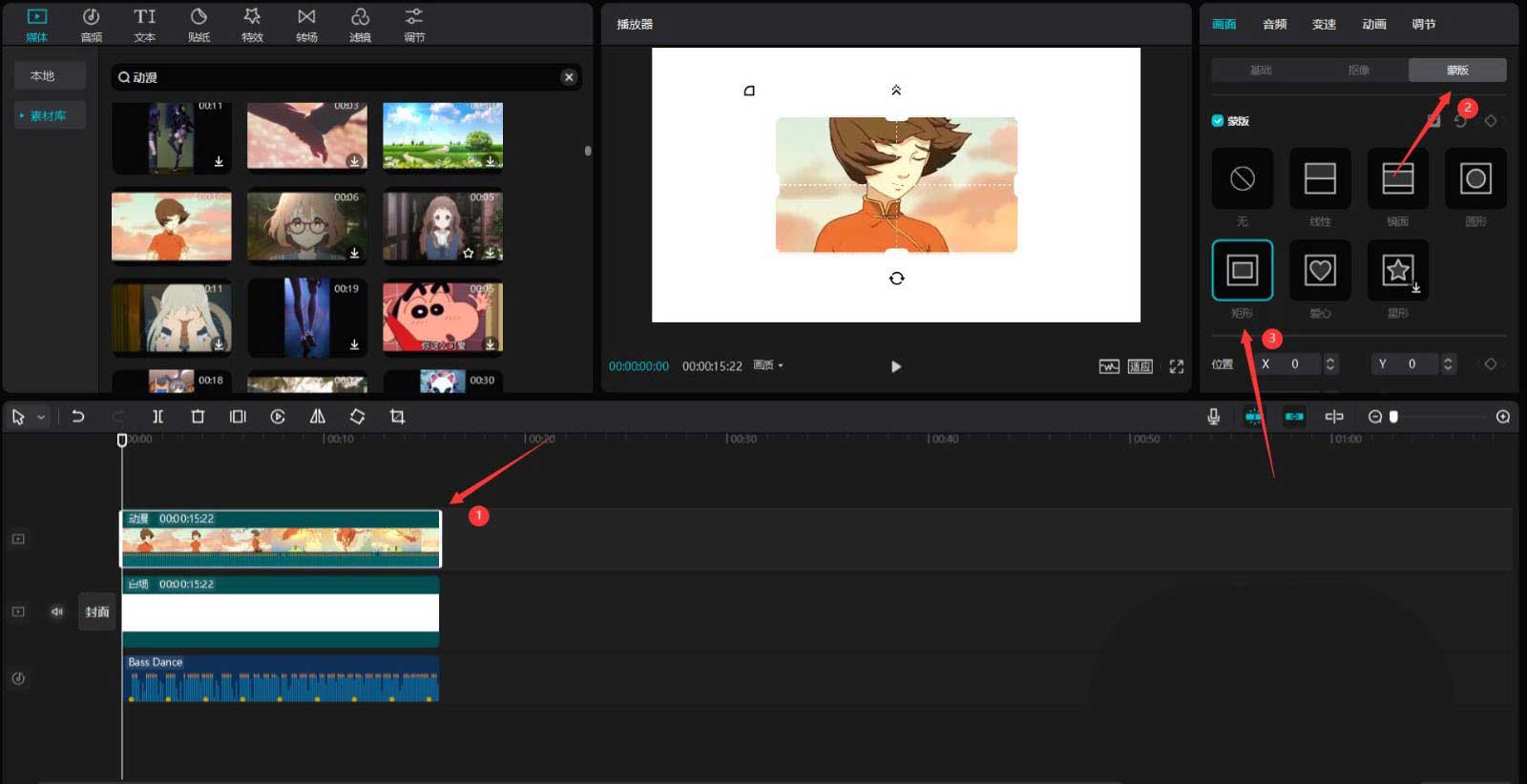
Task: Play the video in the player
Action: click(x=895, y=366)
